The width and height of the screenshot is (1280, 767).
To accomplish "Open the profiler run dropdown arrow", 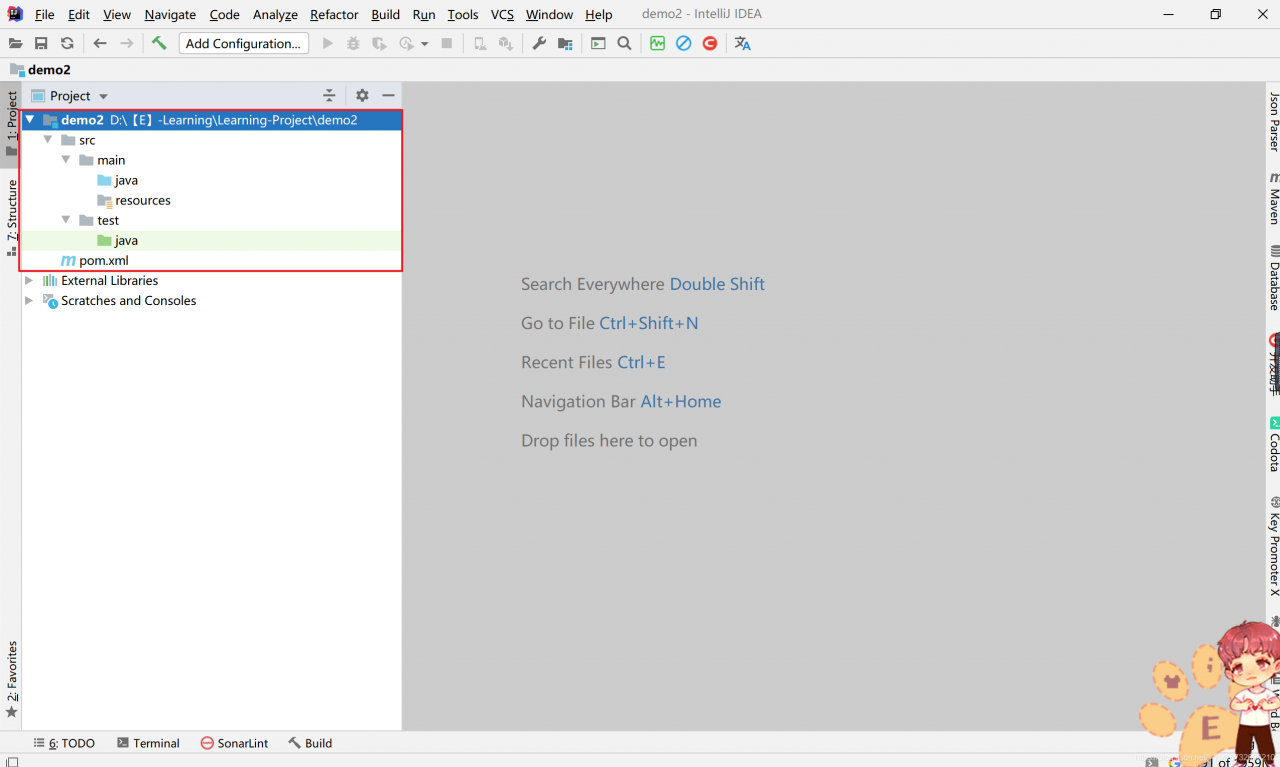I will click(424, 44).
